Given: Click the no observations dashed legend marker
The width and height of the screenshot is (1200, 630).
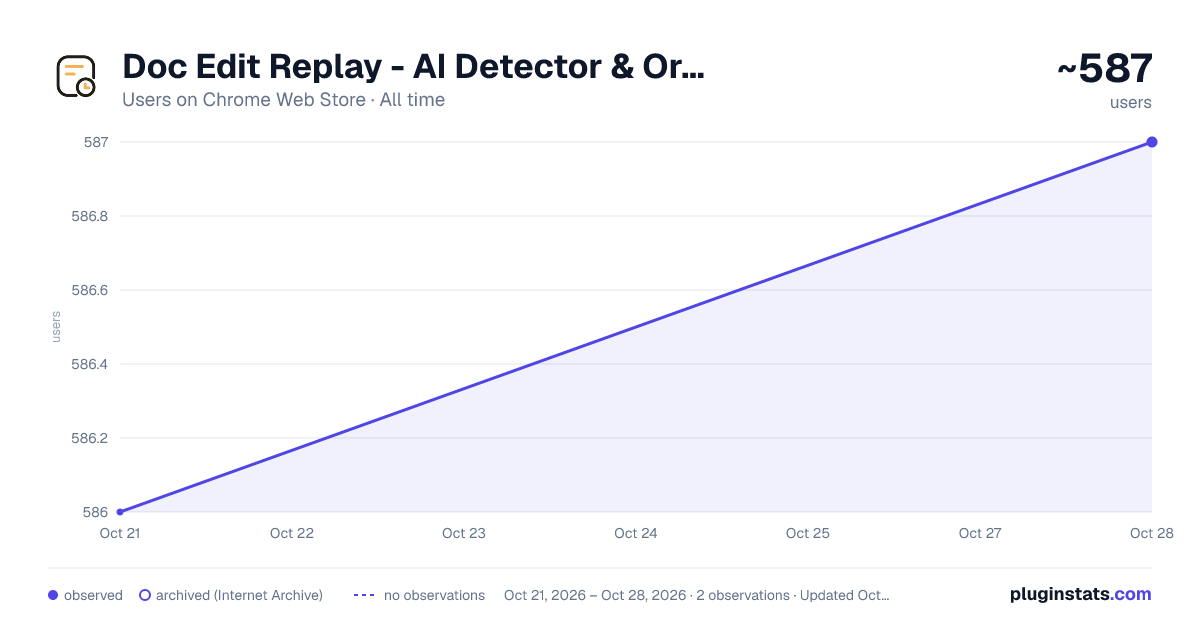Looking at the screenshot, I should point(364,595).
